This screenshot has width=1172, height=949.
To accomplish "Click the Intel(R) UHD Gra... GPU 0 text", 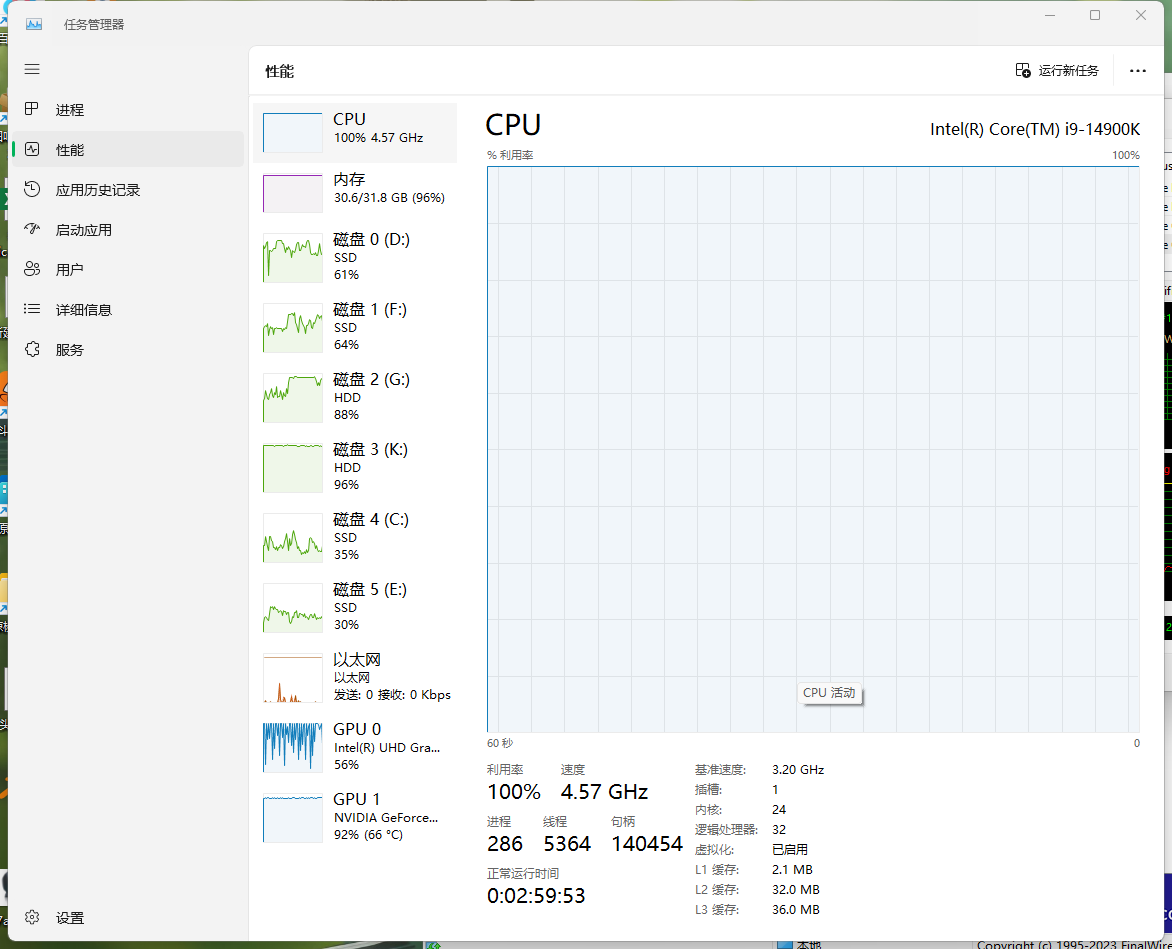I will click(387, 747).
